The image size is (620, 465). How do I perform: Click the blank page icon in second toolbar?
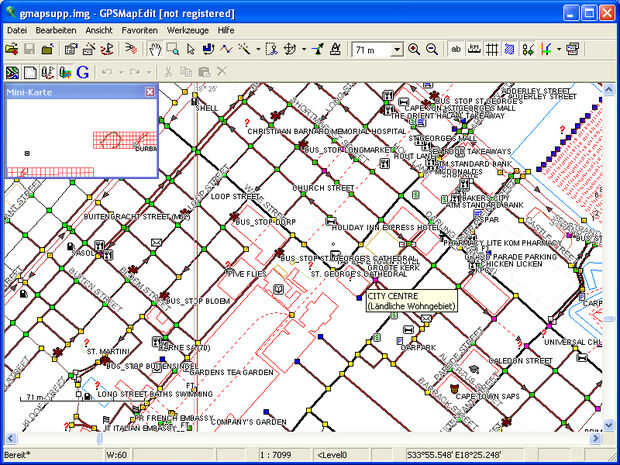point(30,72)
